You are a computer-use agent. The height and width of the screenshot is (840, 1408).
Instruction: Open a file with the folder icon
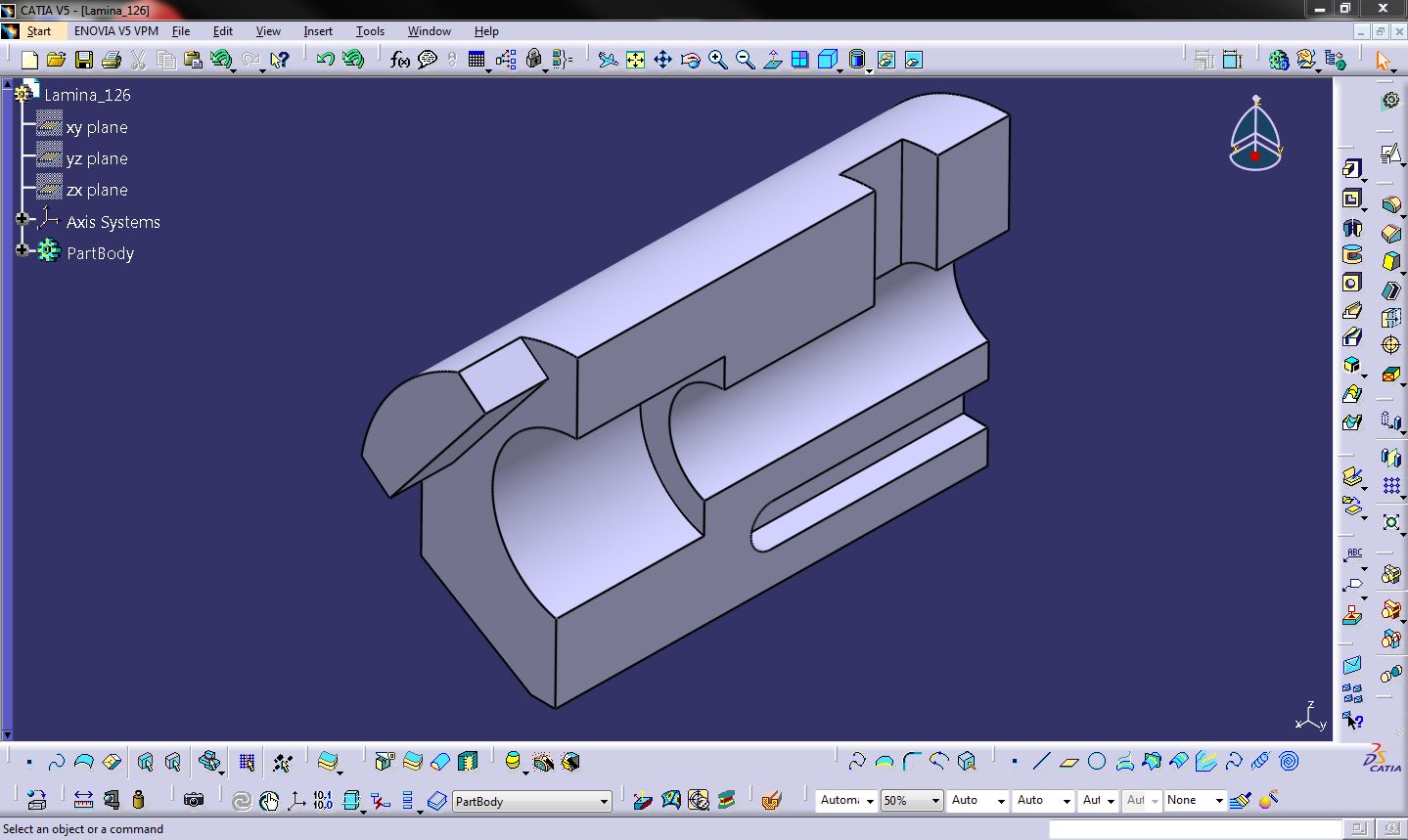(57, 60)
